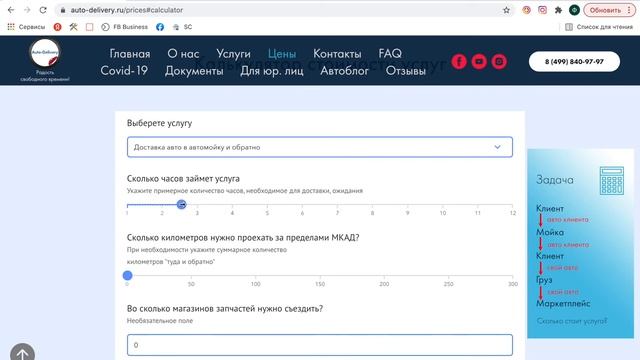This screenshot has width=640, height=360.
Task: Open the square bookmark icon
Action: (89, 27)
